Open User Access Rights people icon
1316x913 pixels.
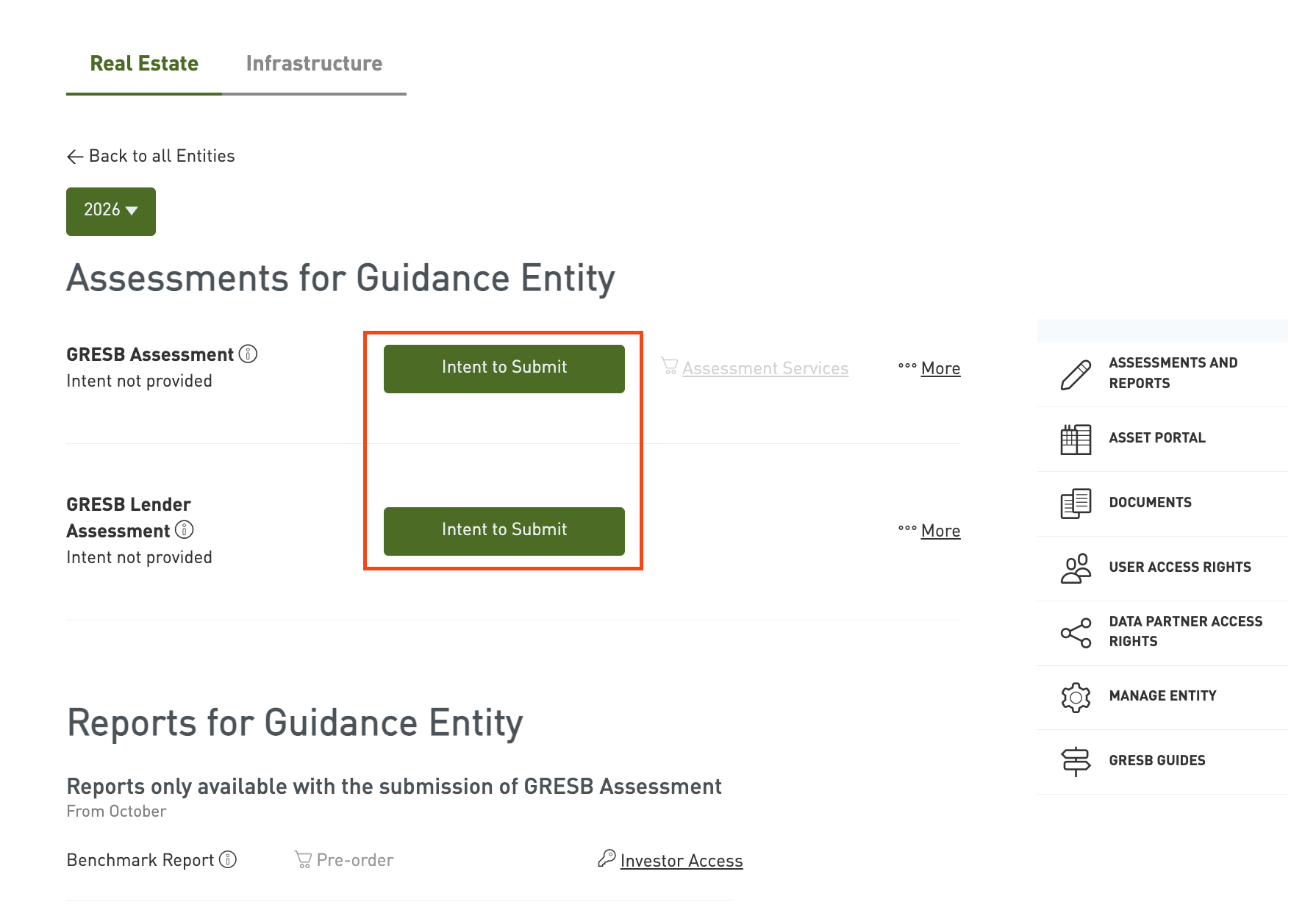point(1076,568)
